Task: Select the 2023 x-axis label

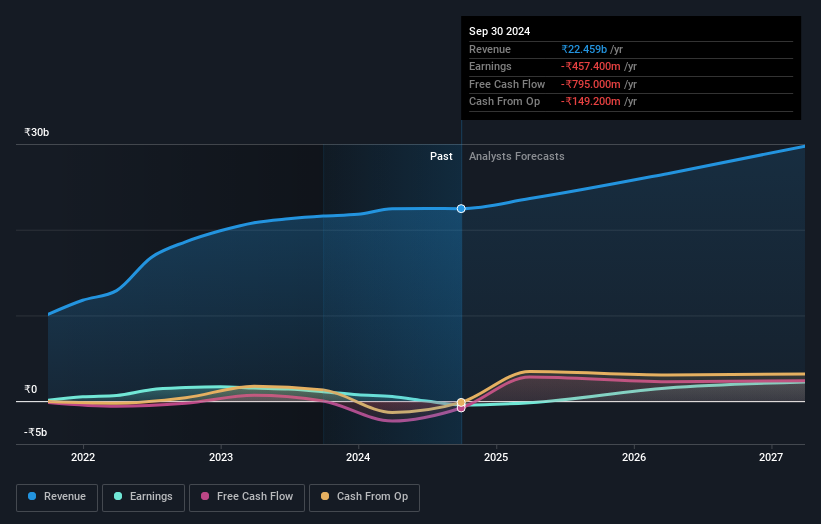Action: tap(221, 458)
